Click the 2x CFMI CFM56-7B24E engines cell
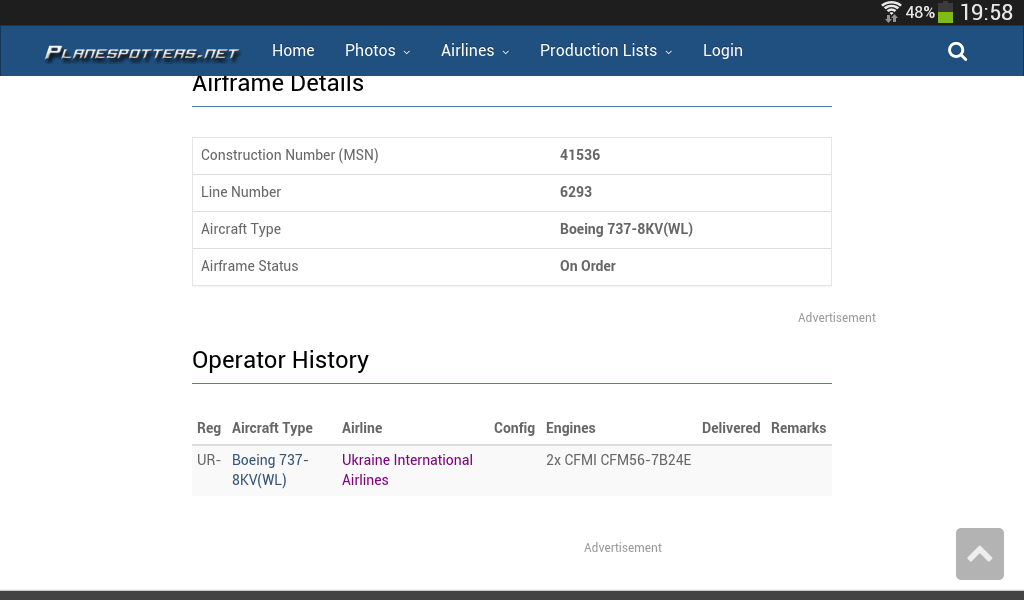The height and width of the screenshot is (600, 1024). click(x=618, y=460)
